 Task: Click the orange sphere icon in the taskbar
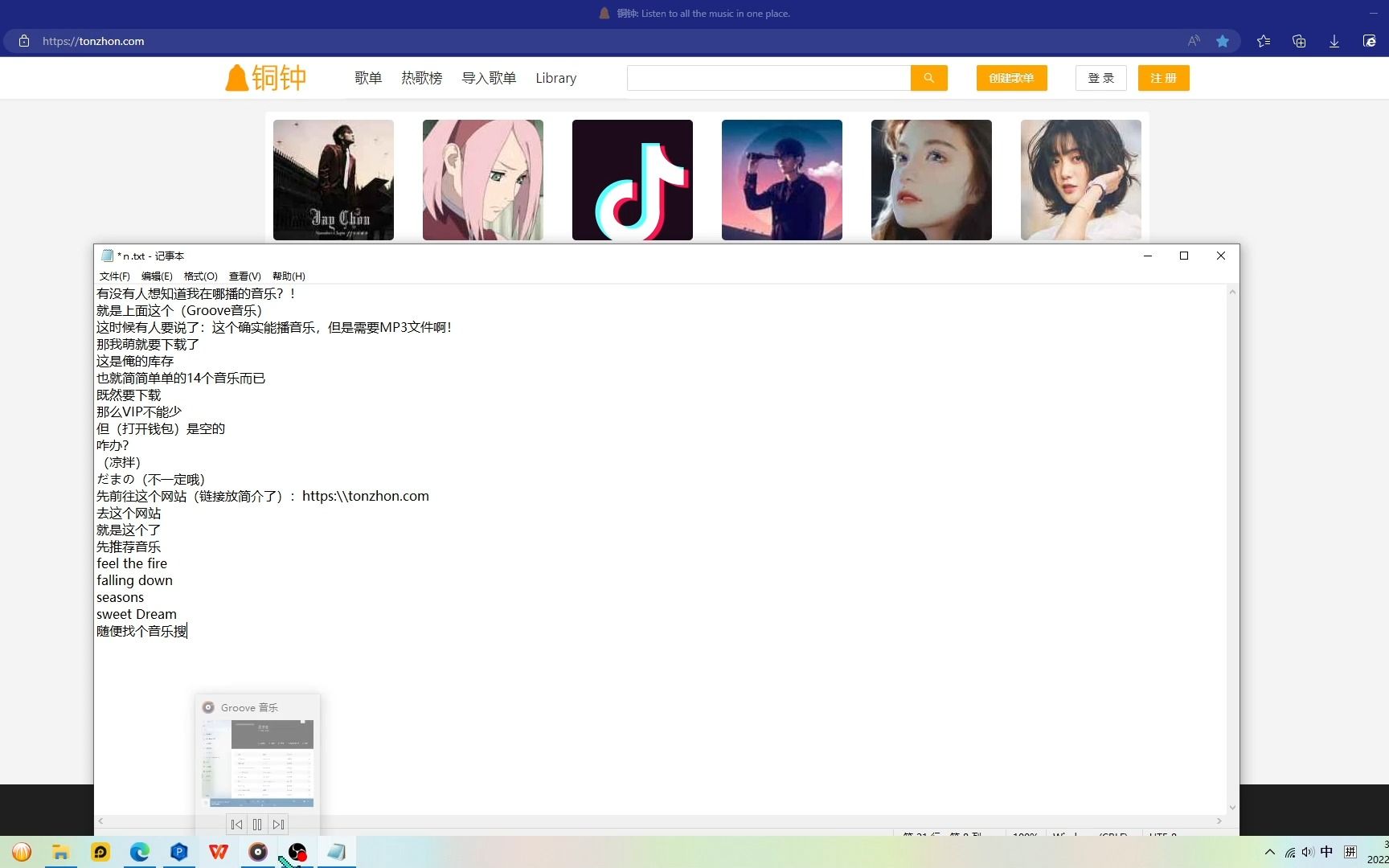tap(22, 852)
